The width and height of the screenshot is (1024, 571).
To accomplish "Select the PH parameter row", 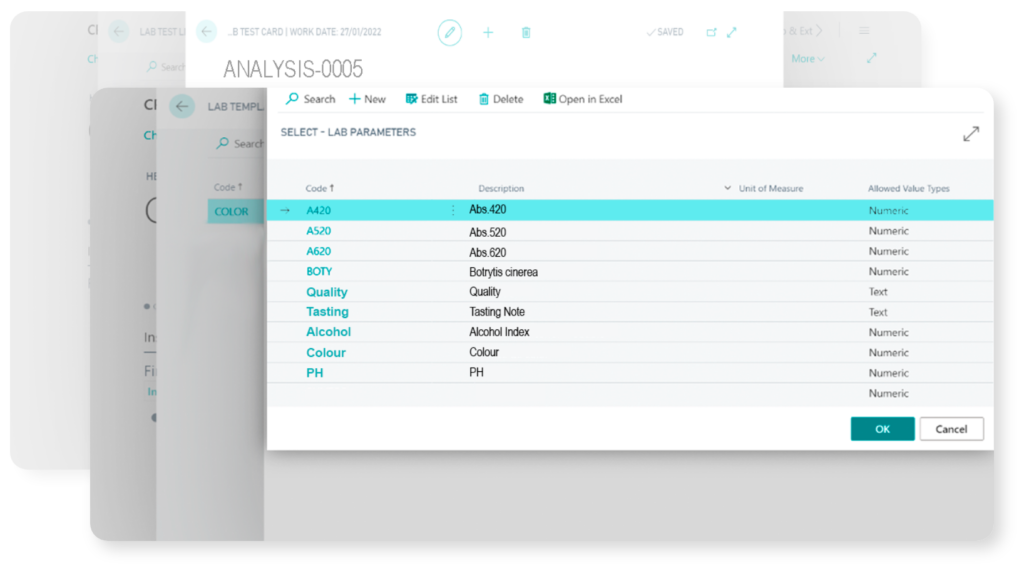I will click(314, 373).
